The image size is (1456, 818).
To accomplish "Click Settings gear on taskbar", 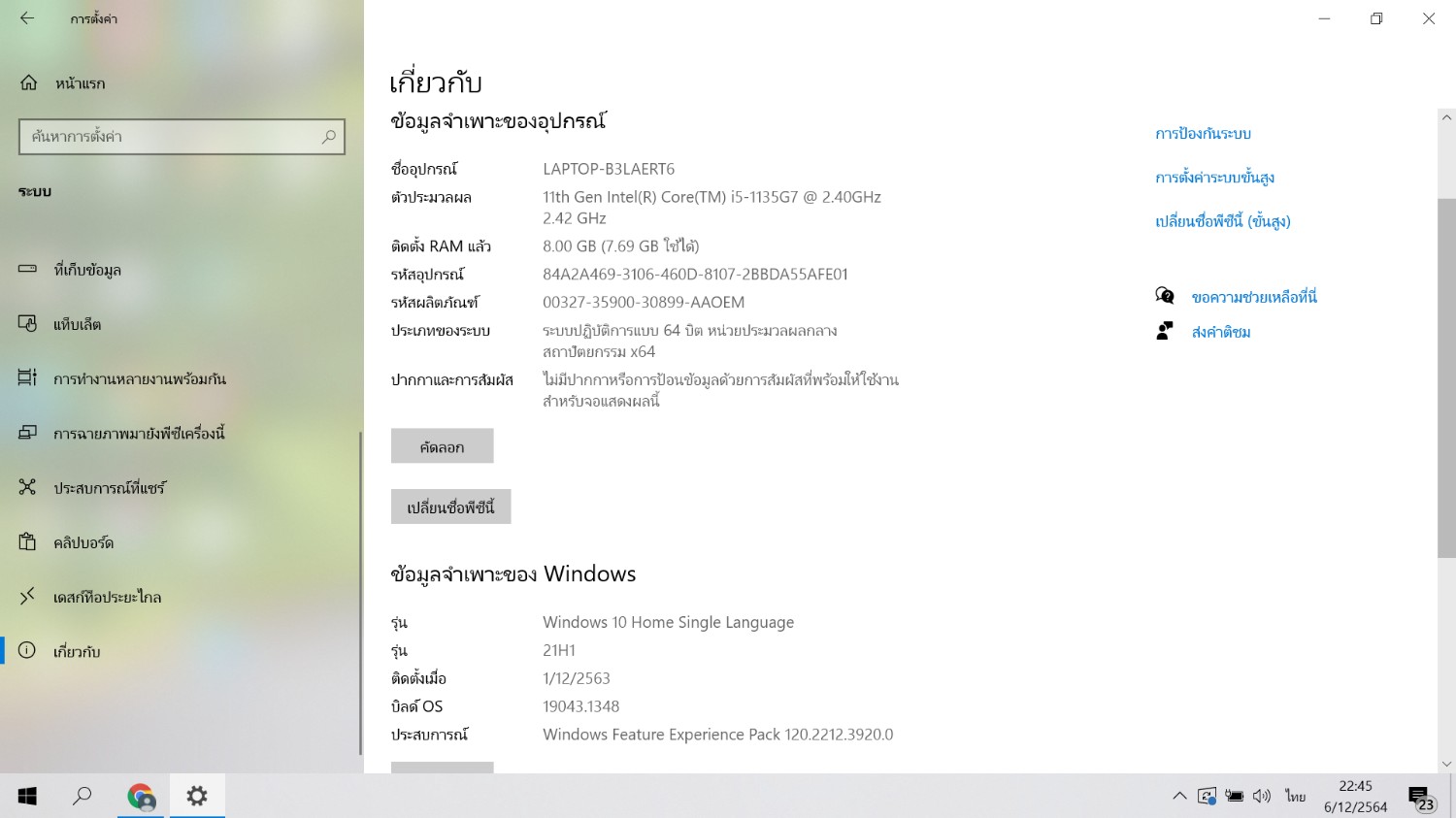I will click(197, 796).
